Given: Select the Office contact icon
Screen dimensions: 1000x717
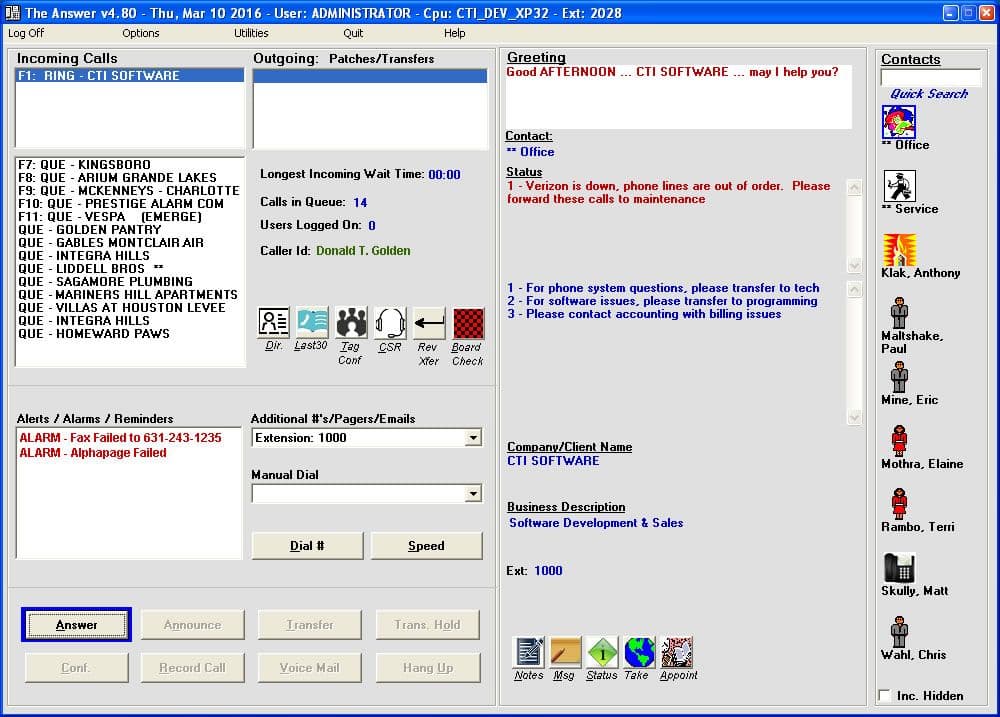Looking at the screenshot, I should [897, 120].
